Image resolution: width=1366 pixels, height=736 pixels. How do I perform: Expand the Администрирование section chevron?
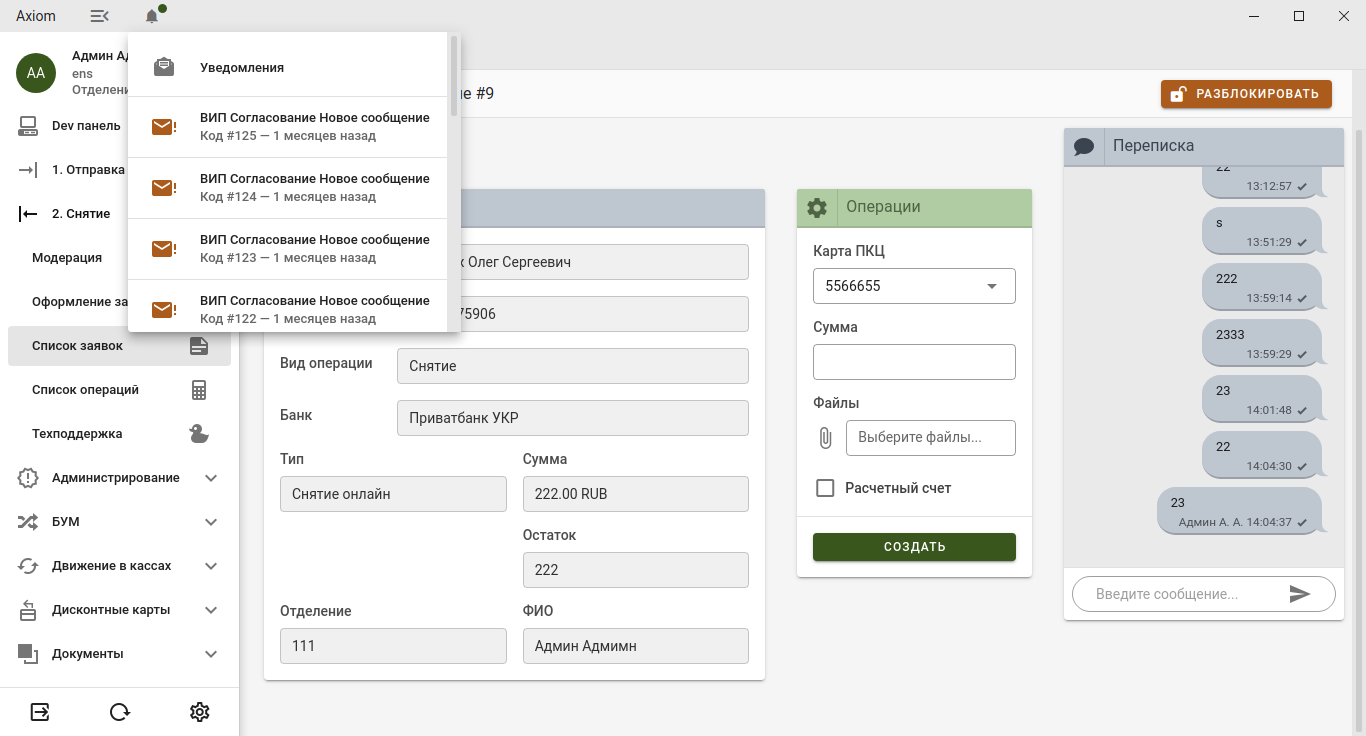[x=211, y=478]
